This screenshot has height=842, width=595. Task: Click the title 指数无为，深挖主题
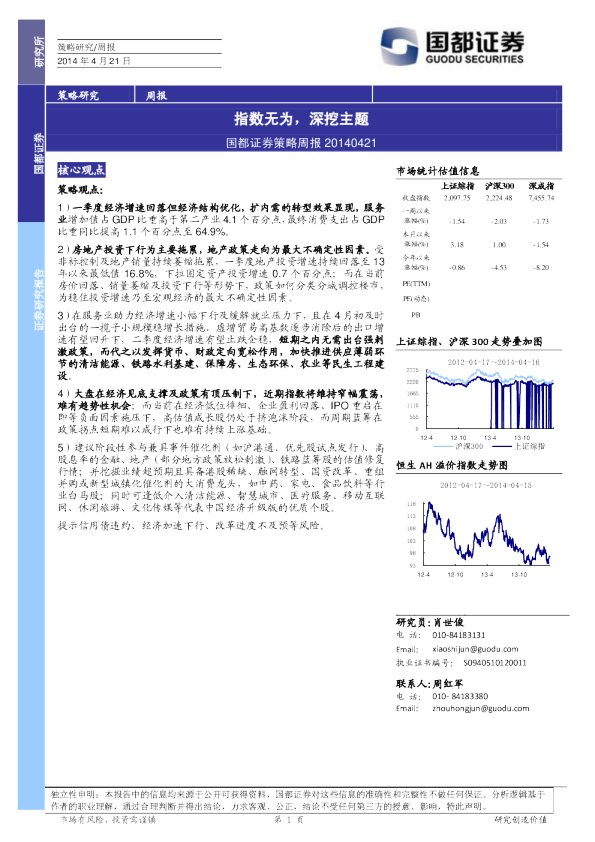(301, 119)
